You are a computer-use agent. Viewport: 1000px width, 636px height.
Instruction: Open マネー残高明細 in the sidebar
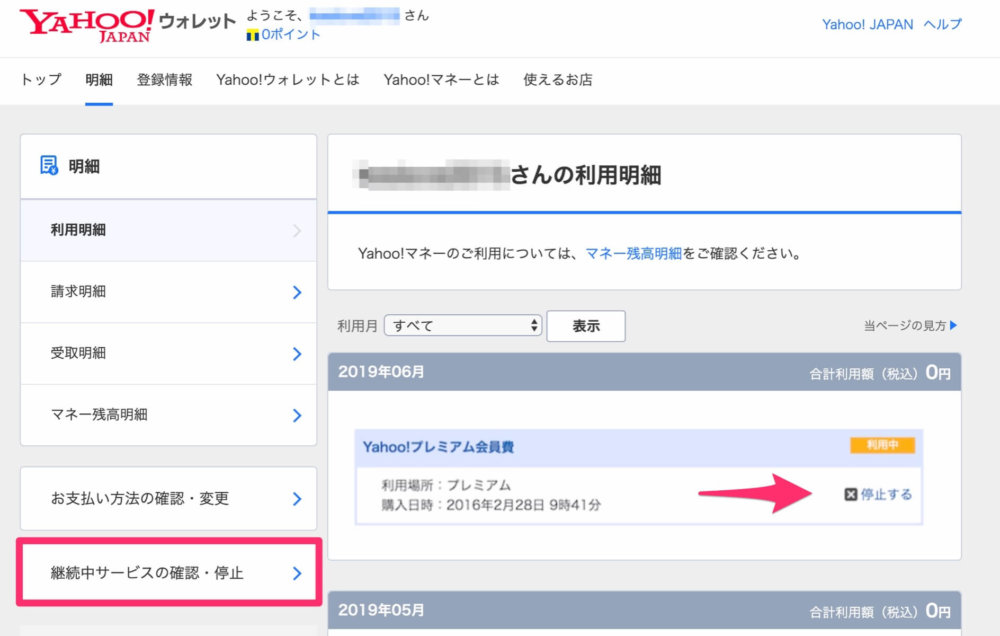168,415
